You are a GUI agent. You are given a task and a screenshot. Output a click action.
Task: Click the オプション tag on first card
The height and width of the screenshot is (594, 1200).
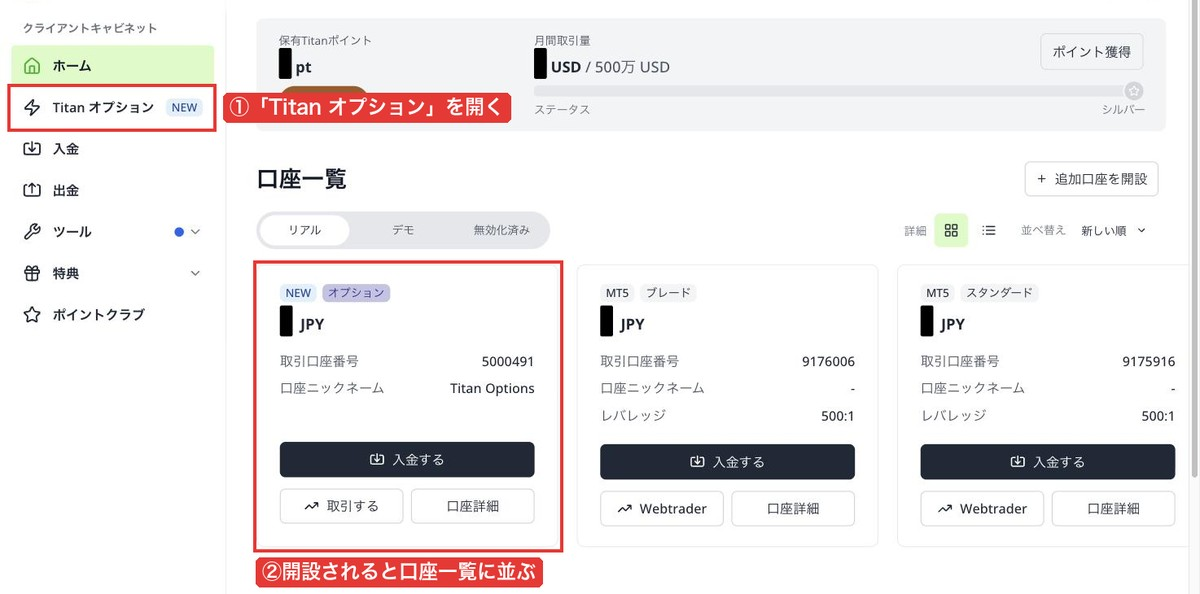(356, 293)
